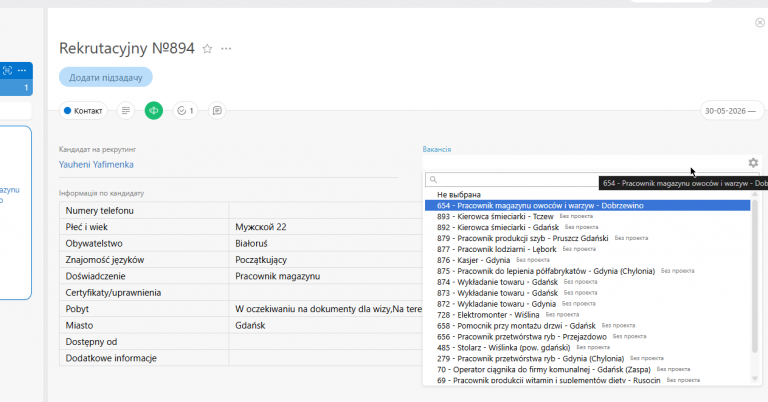Choose 873 - Wykładanie towaru - Gdańsk
This screenshot has width=768, height=402.
588,293
